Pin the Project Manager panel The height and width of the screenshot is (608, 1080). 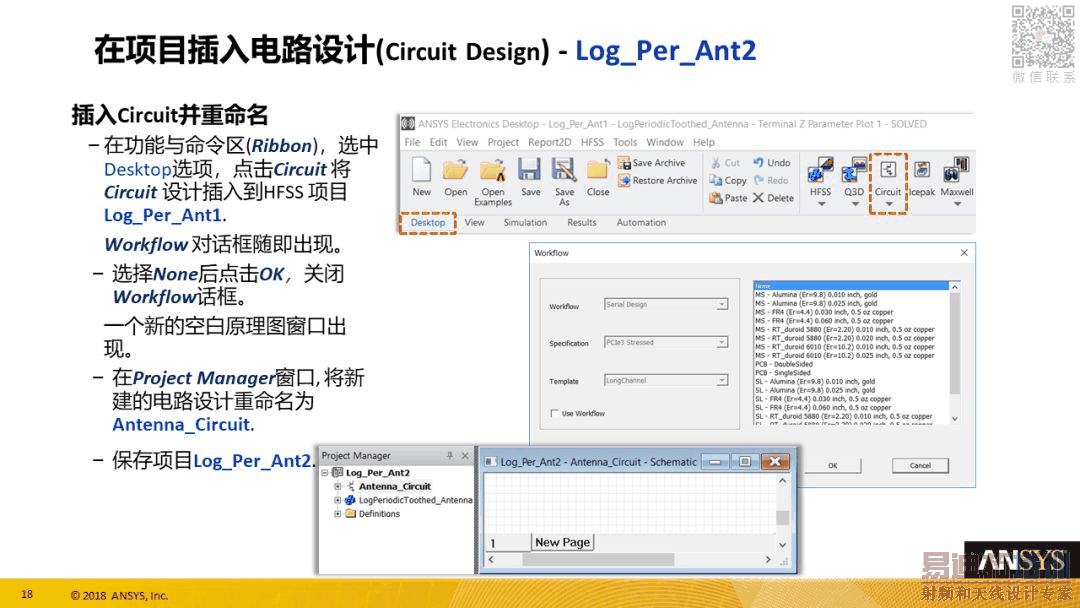[x=450, y=455]
